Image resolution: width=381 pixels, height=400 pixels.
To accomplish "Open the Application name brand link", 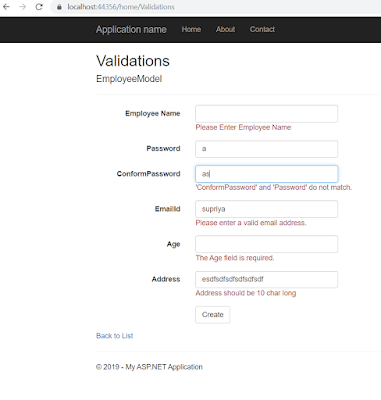I will 131,29.
